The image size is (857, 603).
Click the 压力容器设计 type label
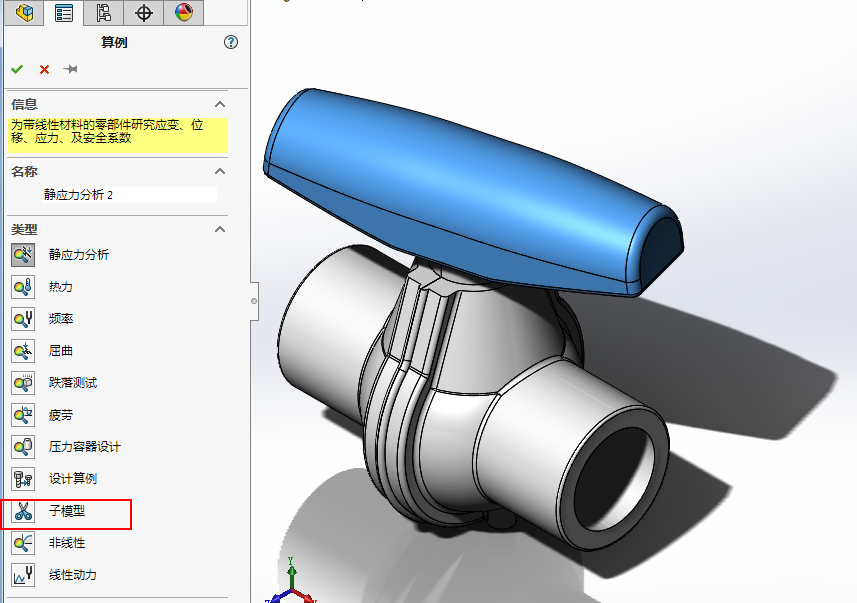85,447
